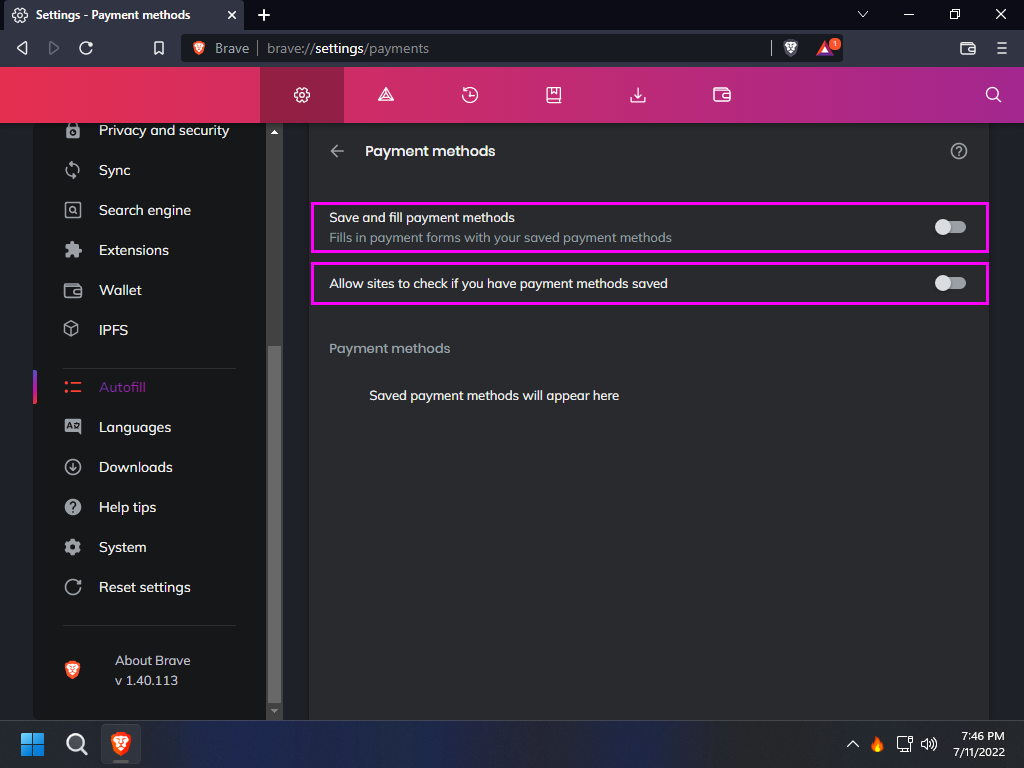Image resolution: width=1024 pixels, height=768 pixels.
Task: Open the Brave Rewards triangle tab
Action: pyautogui.click(x=386, y=95)
